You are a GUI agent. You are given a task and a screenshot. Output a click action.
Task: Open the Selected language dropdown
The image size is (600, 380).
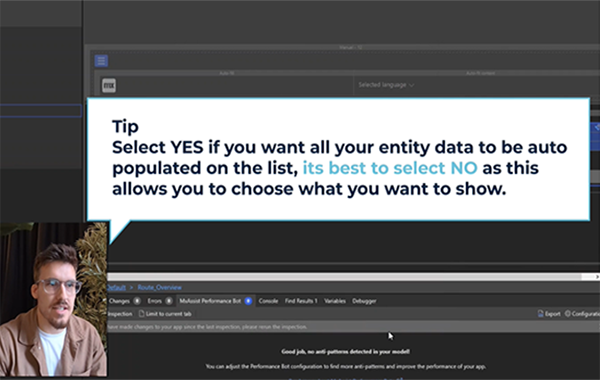click(386, 85)
